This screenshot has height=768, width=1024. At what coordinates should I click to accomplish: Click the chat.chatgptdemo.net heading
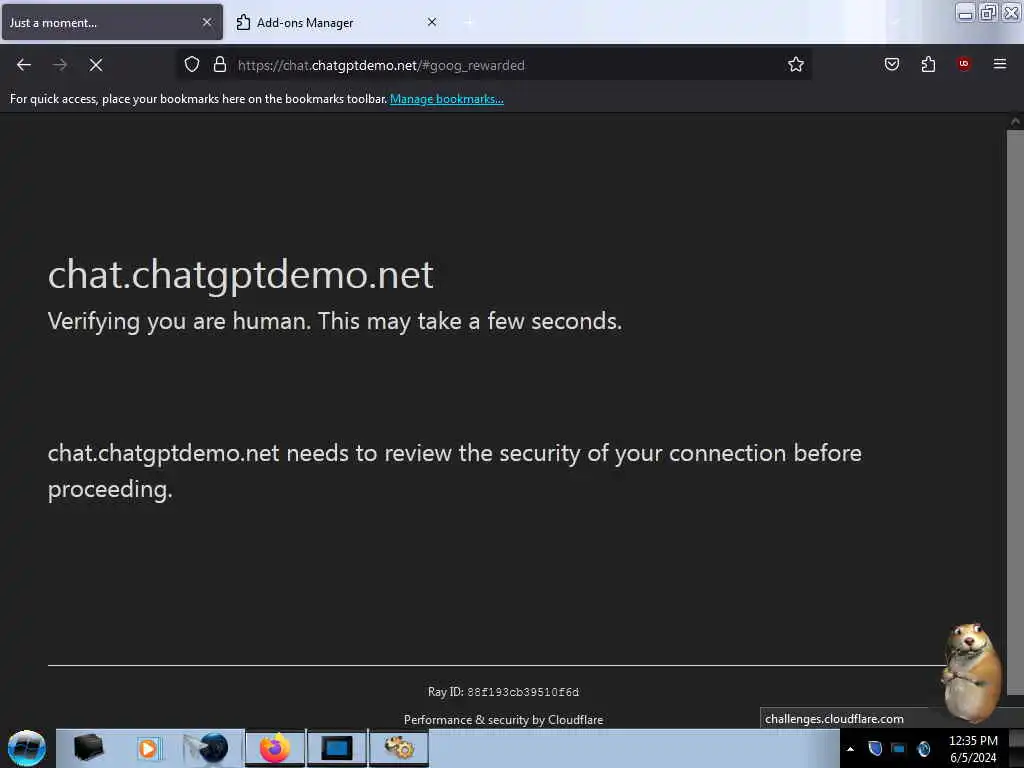tap(240, 274)
